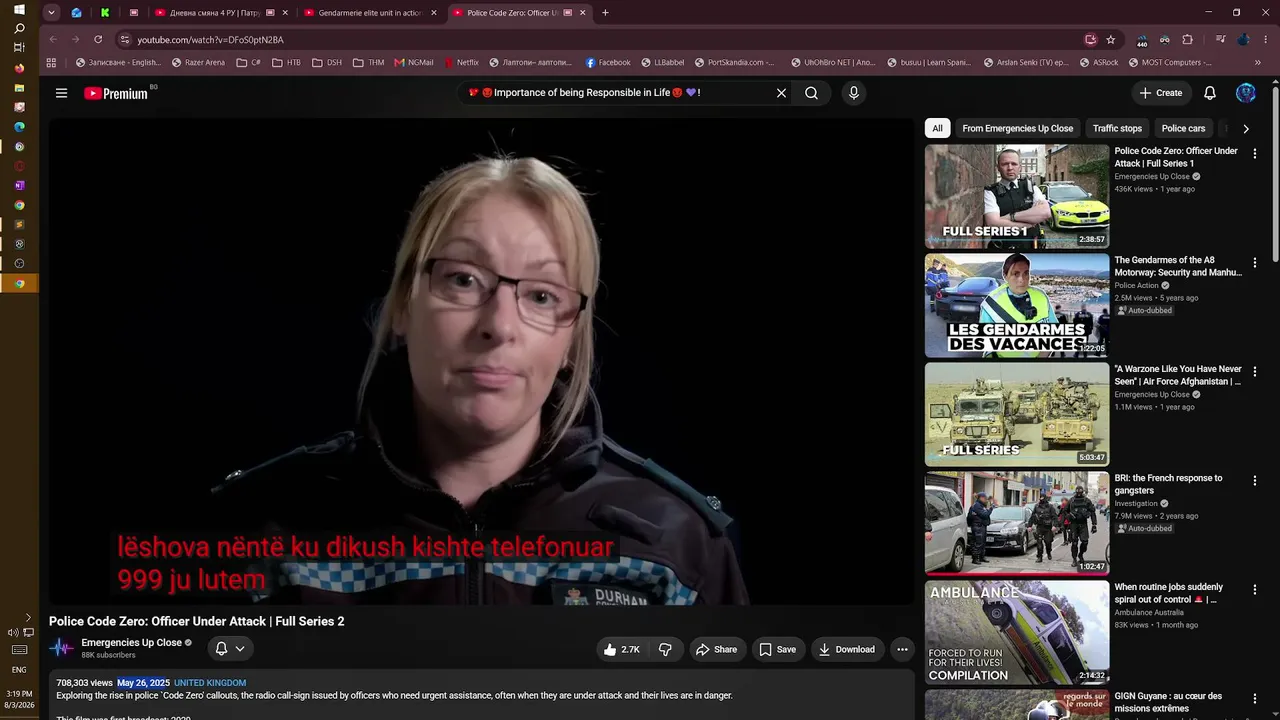Open more actions below the video
Image resolution: width=1280 pixels, height=720 pixels.
pyautogui.click(x=902, y=649)
